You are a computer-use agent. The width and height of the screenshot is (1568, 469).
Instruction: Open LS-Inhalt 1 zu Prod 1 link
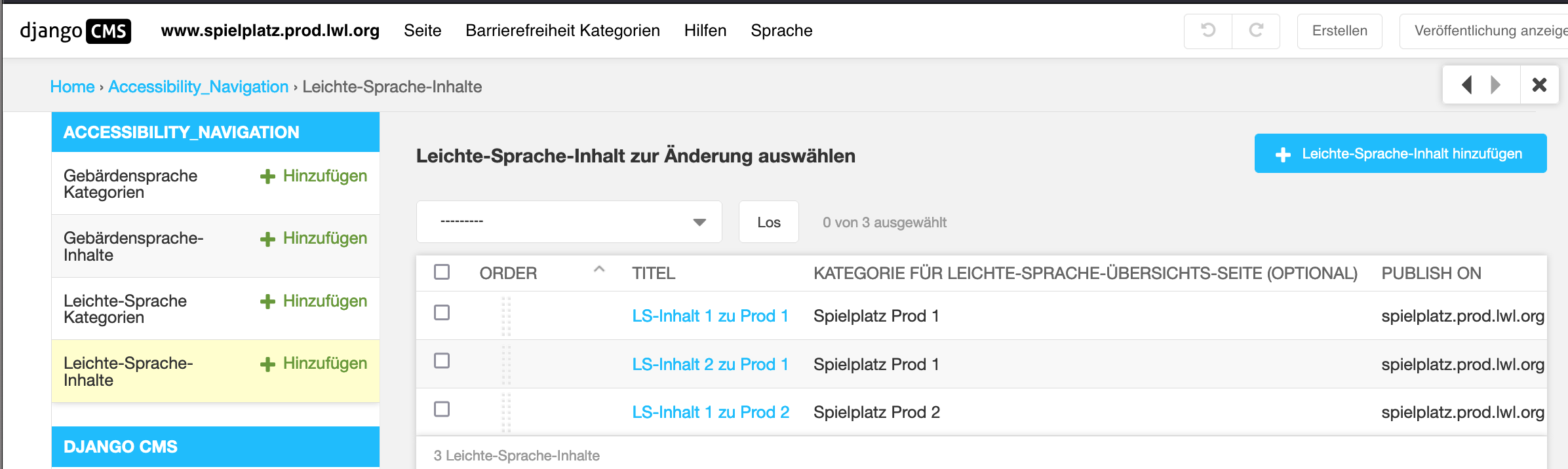[x=710, y=316]
